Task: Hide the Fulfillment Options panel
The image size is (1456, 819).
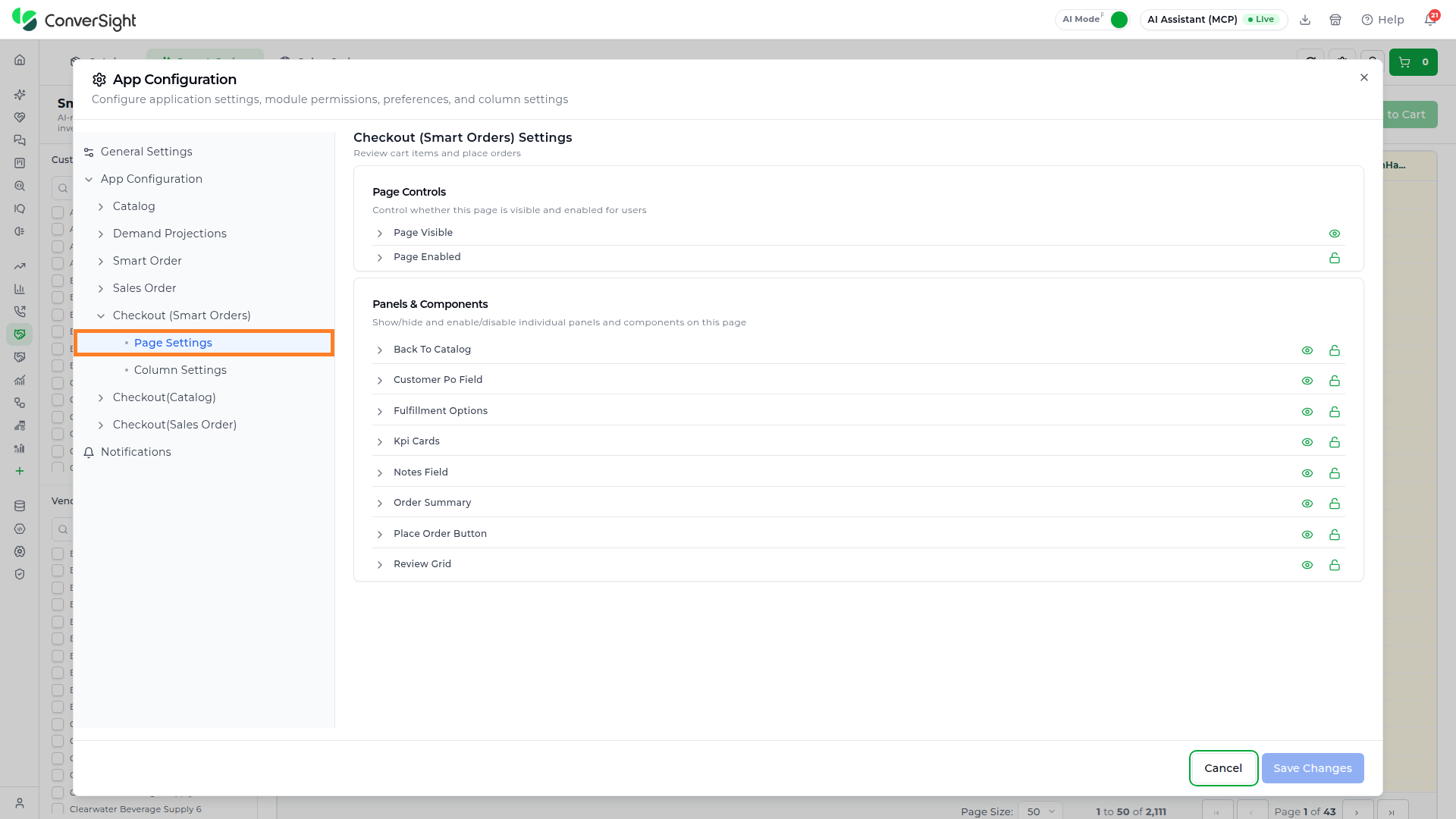Action: [x=1307, y=412]
